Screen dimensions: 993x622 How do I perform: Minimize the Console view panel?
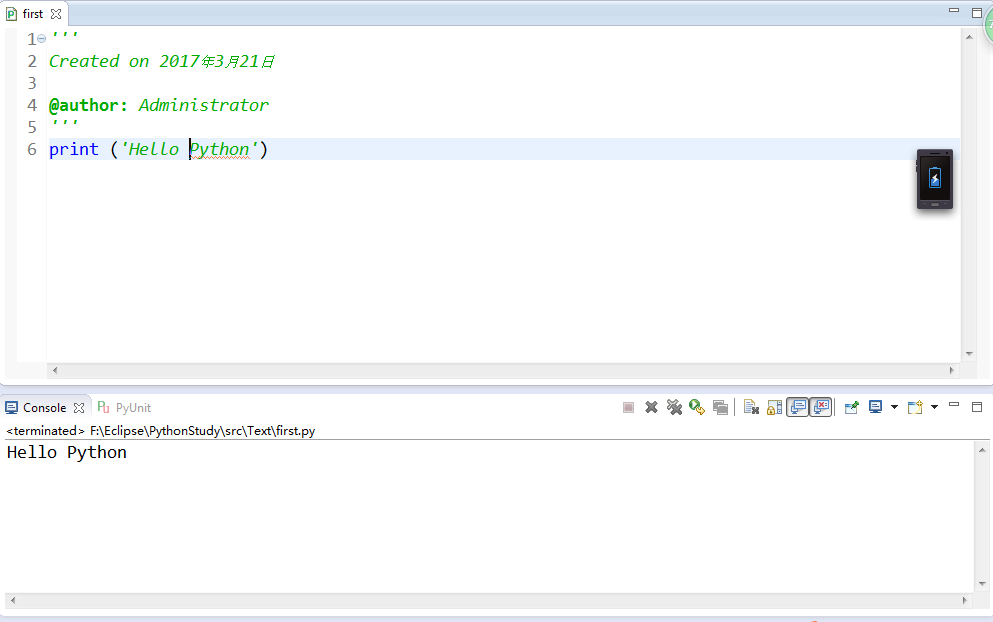pyautogui.click(x=954, y=405)
